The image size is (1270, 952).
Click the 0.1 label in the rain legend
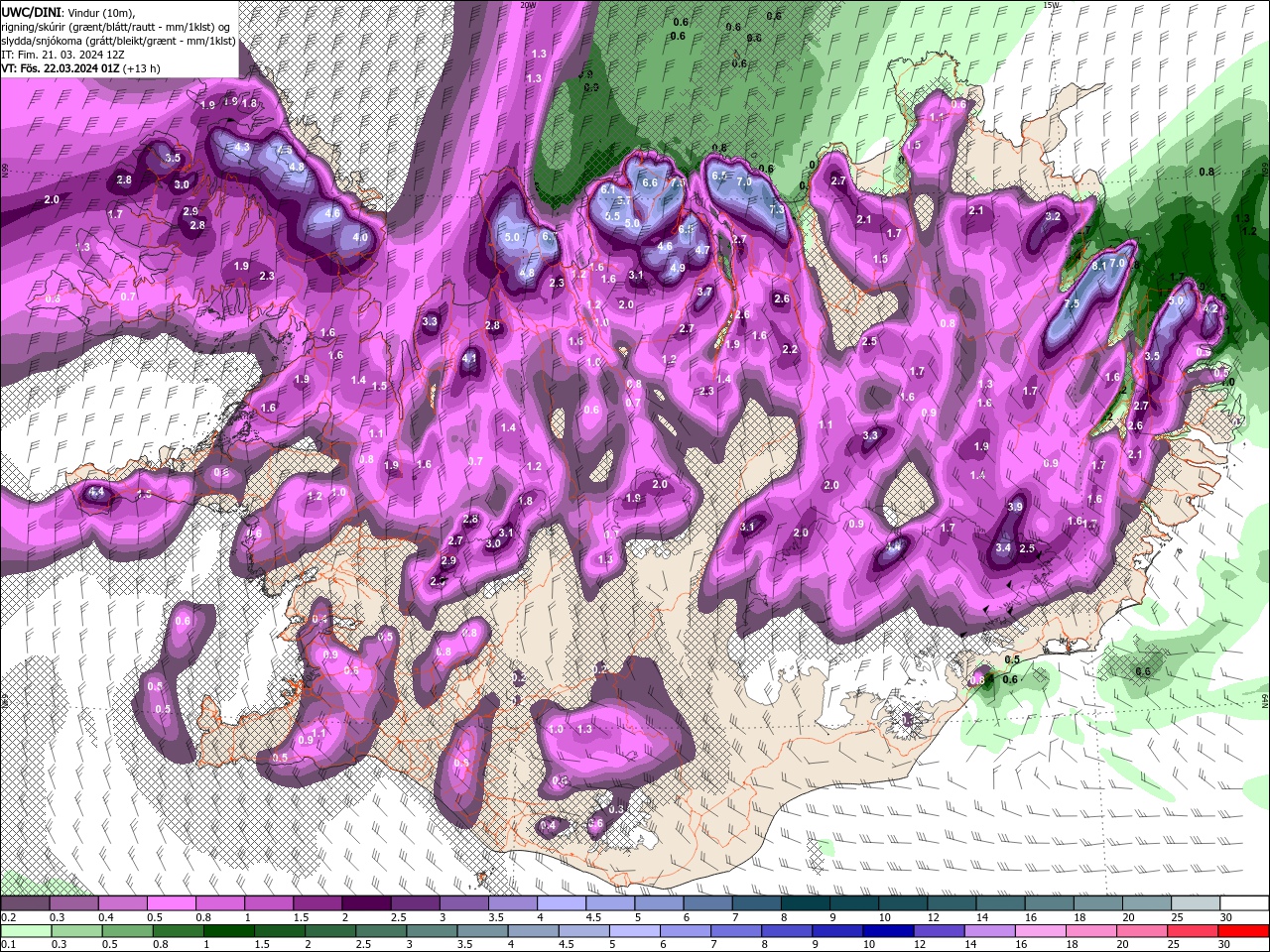click(9, 944)
